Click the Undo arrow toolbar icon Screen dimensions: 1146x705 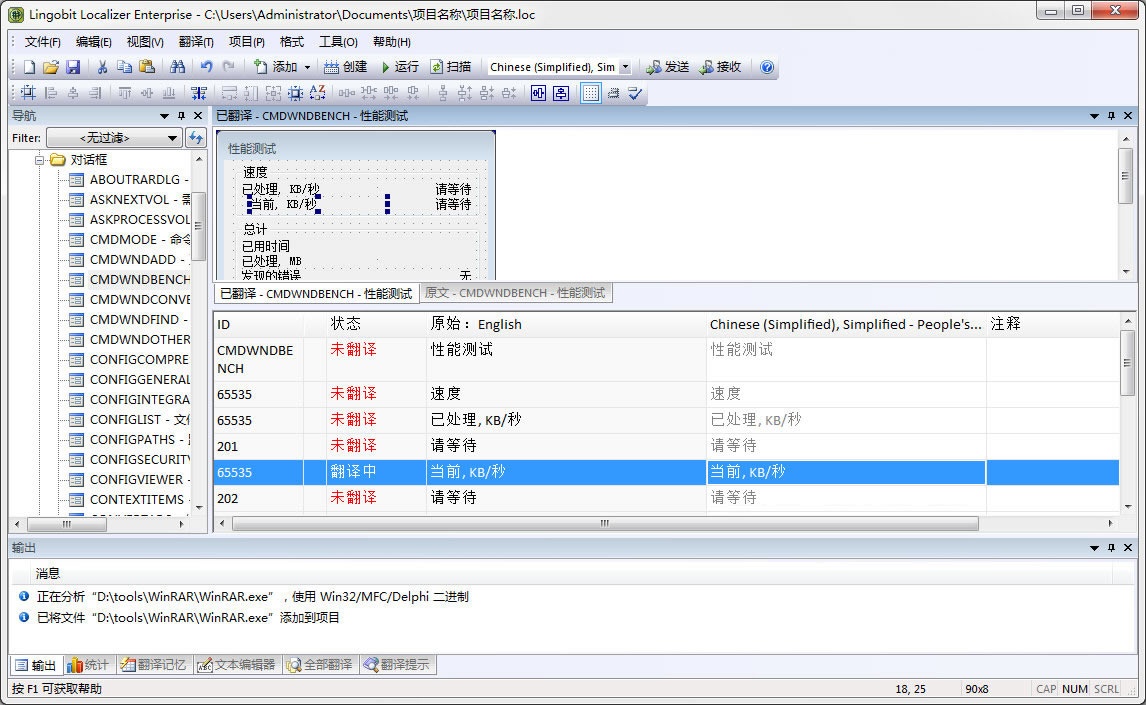[205, 67]
